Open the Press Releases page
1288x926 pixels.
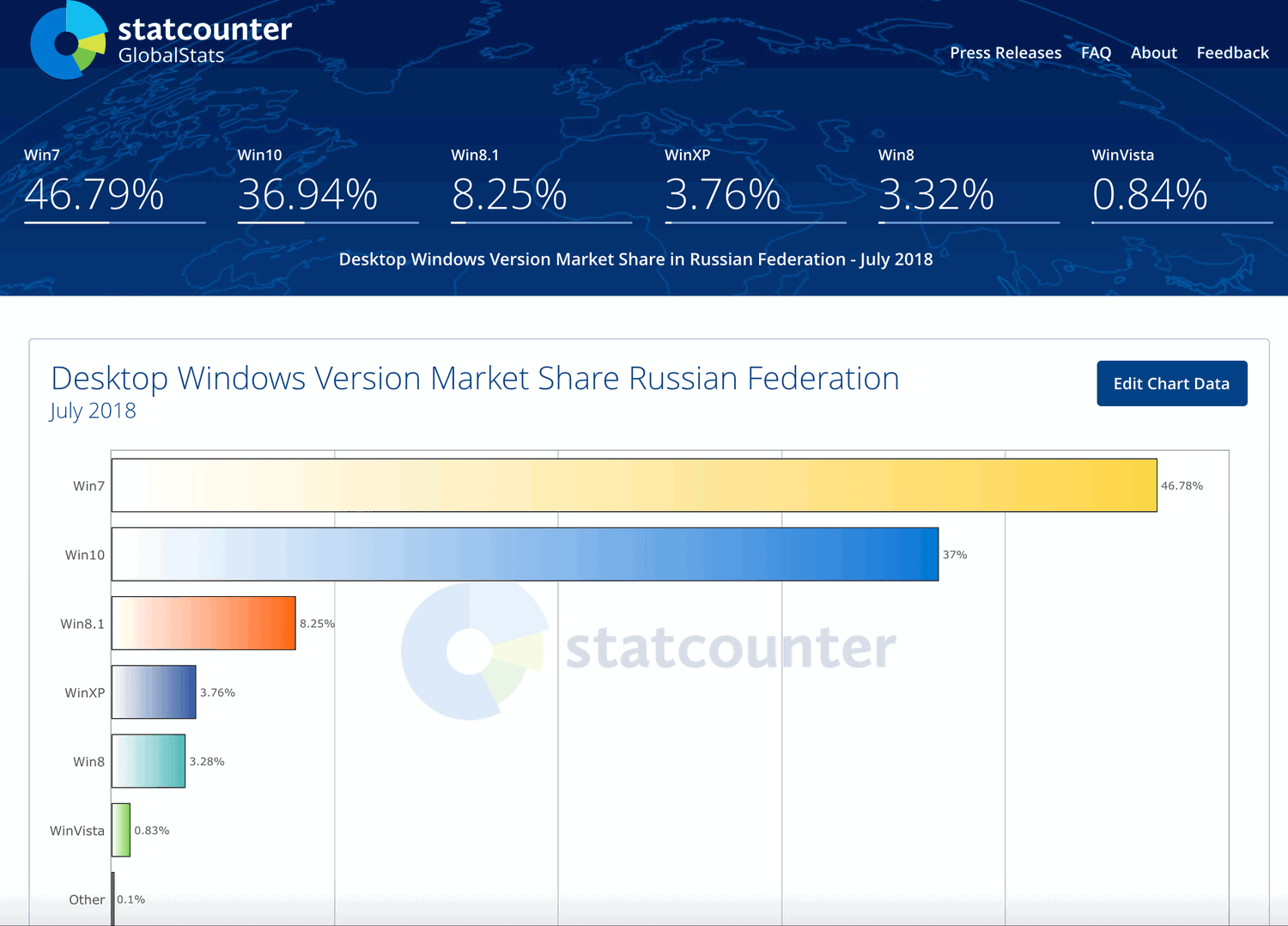tap(1005, 52)
